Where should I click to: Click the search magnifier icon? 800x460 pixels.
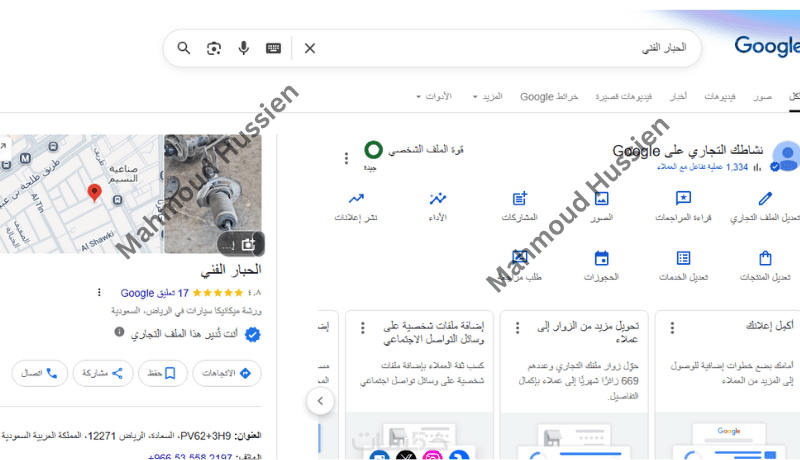click(184, 48)
